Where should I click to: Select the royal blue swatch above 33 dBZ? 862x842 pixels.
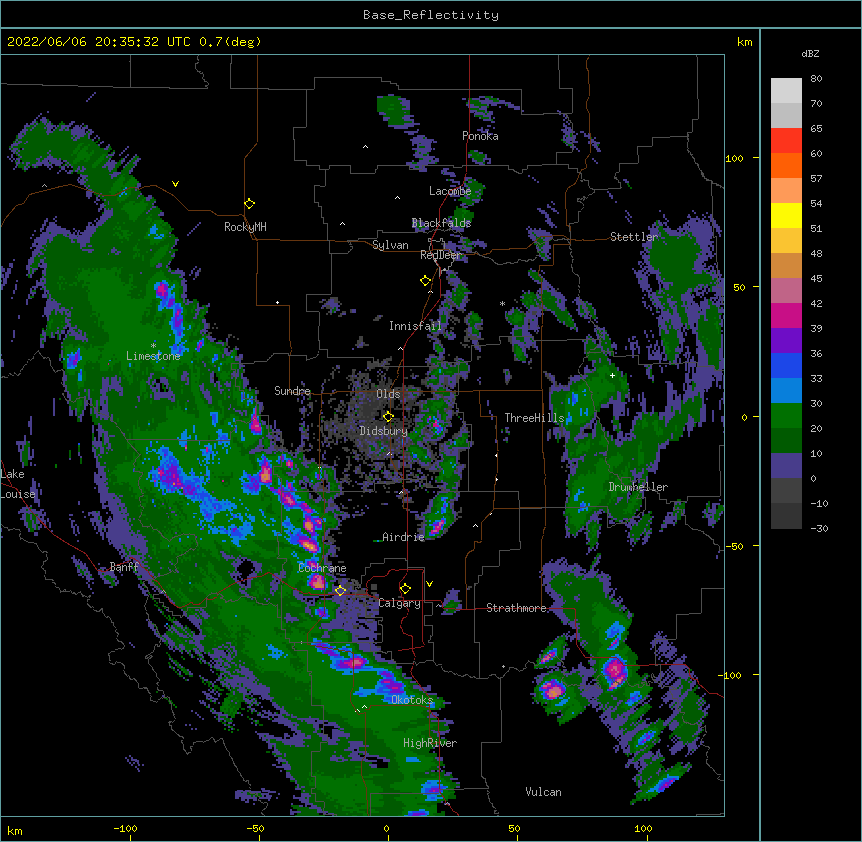786,365
